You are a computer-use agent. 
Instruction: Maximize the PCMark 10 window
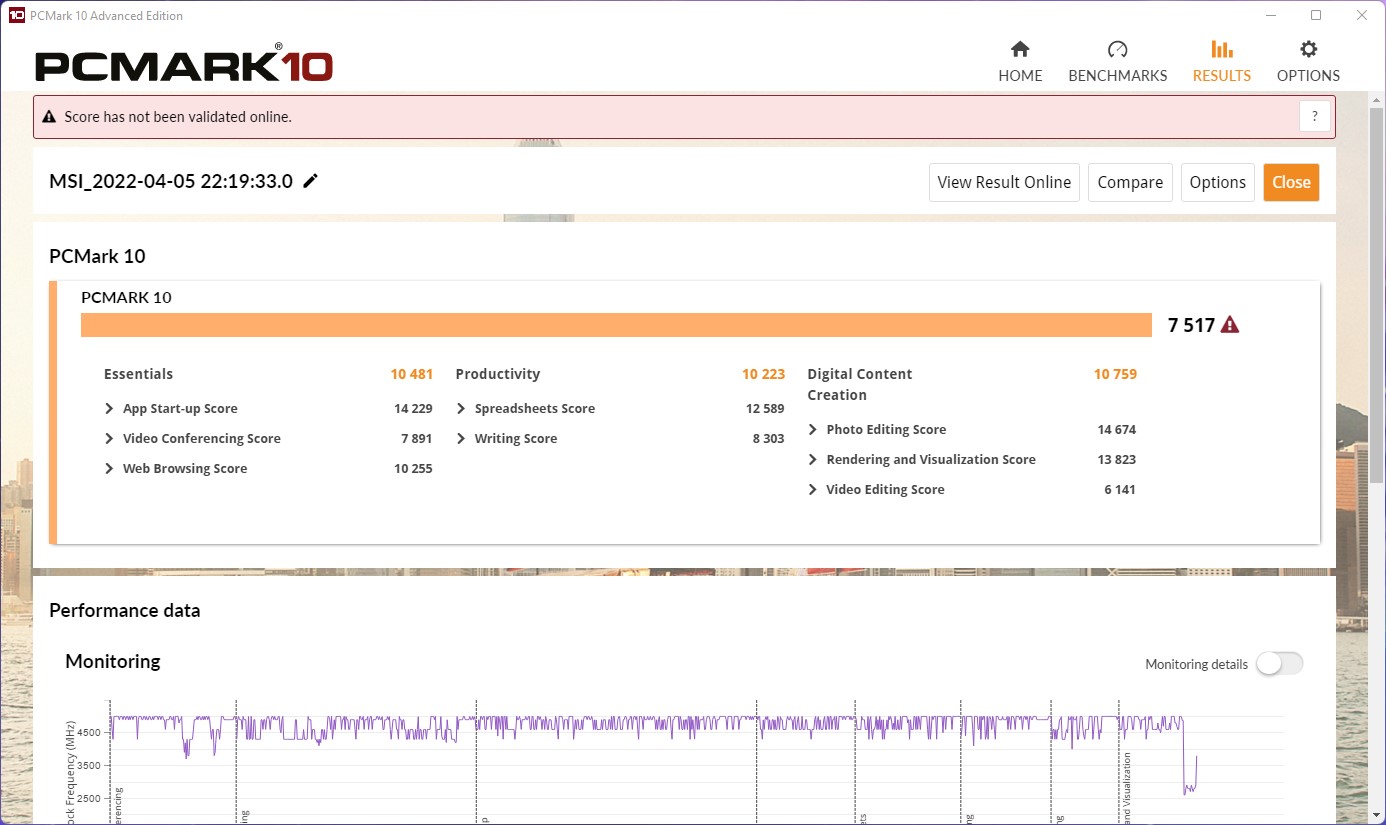1316,15
